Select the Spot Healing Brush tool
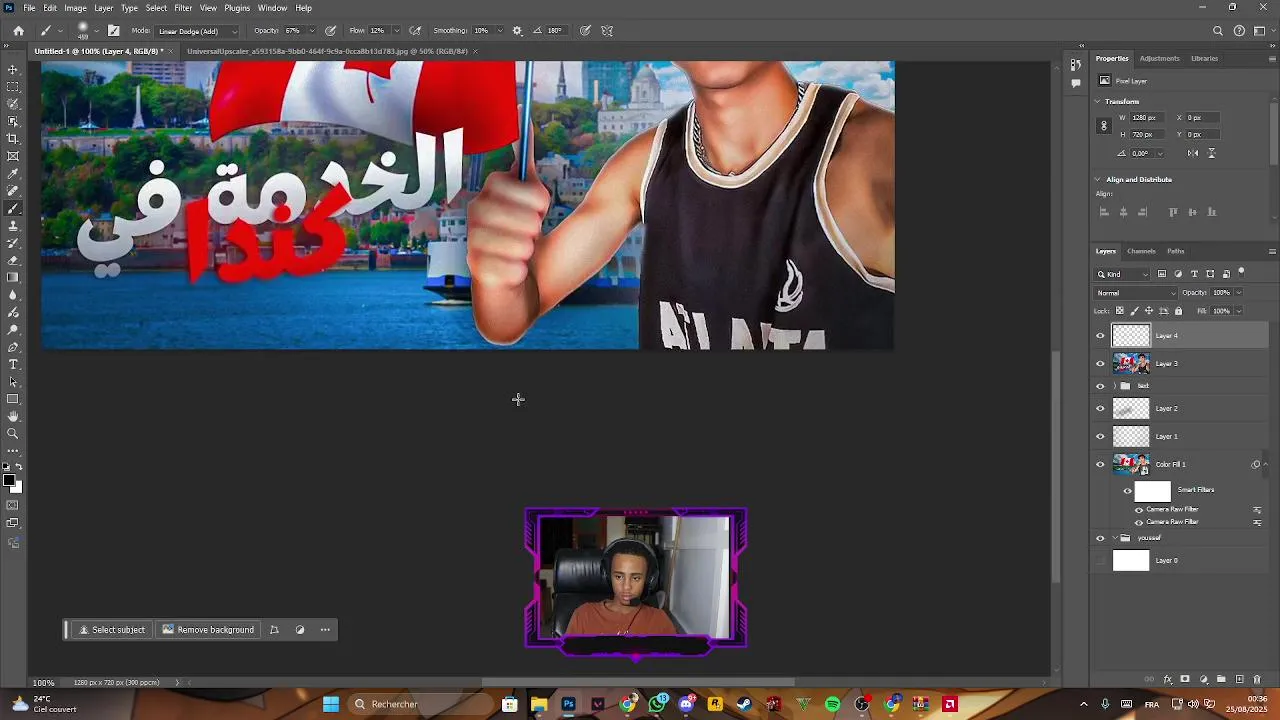Screen dimensions: 1280x720 click(x=13, y=191)
